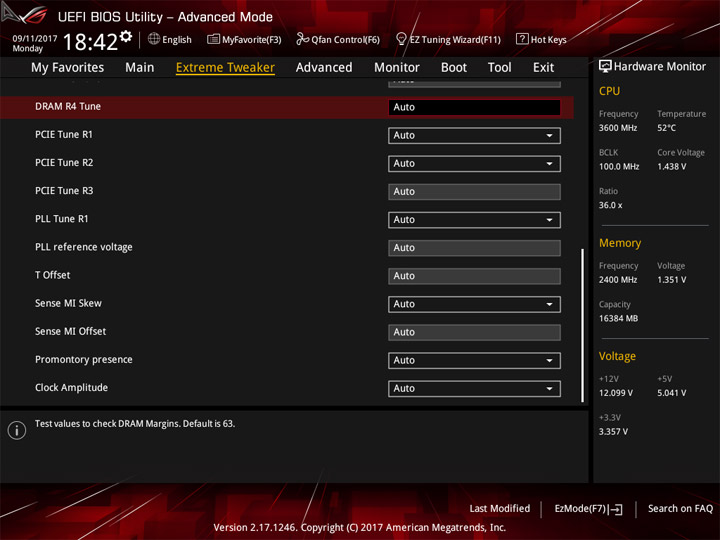Switch to EzMode(F7) label
Image resolution: width=720 pixels, height=540 pixels.
click(x=580, y=509)
